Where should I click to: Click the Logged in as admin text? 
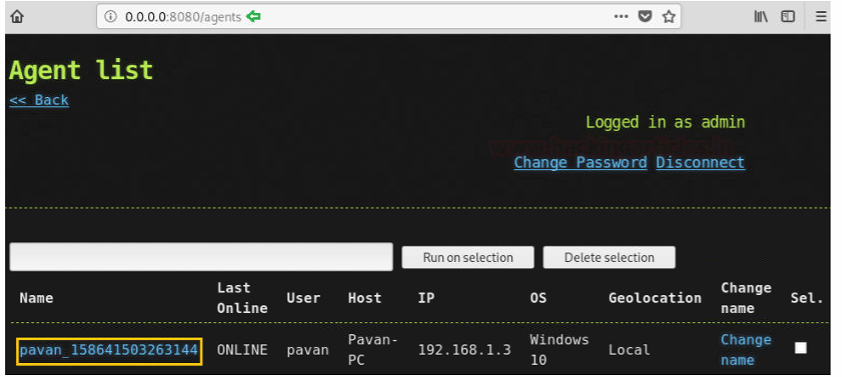click(665, 122)
